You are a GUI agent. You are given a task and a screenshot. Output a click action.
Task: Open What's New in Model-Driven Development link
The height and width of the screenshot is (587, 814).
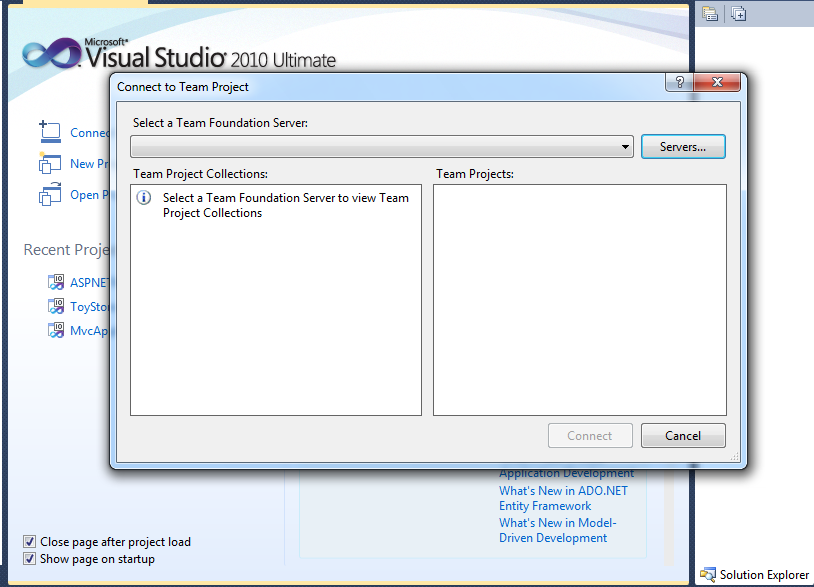coord(558,530)
